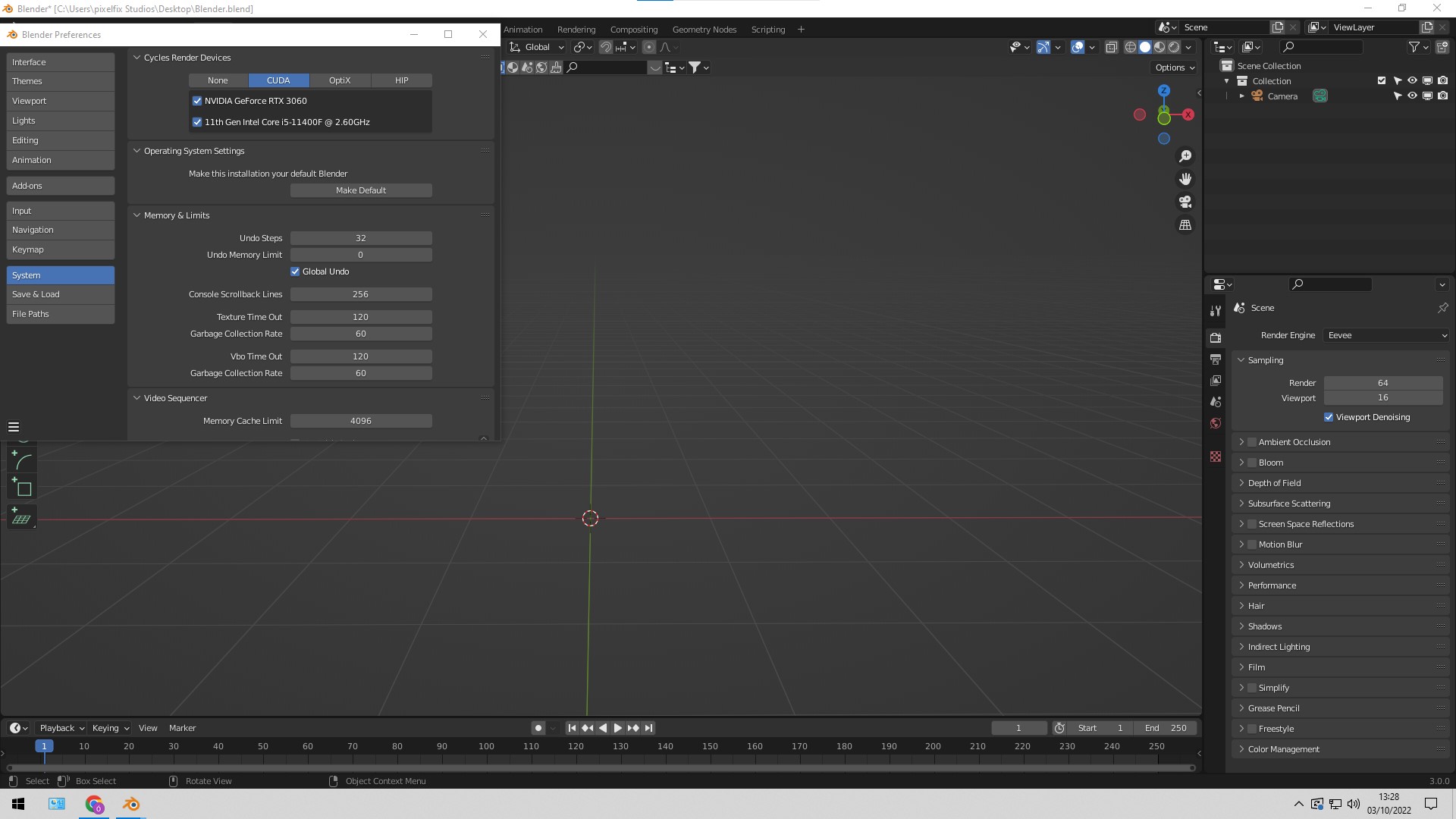Open the World properties tab icon
Screen dimensions: 1456x819
(1216, 423)
